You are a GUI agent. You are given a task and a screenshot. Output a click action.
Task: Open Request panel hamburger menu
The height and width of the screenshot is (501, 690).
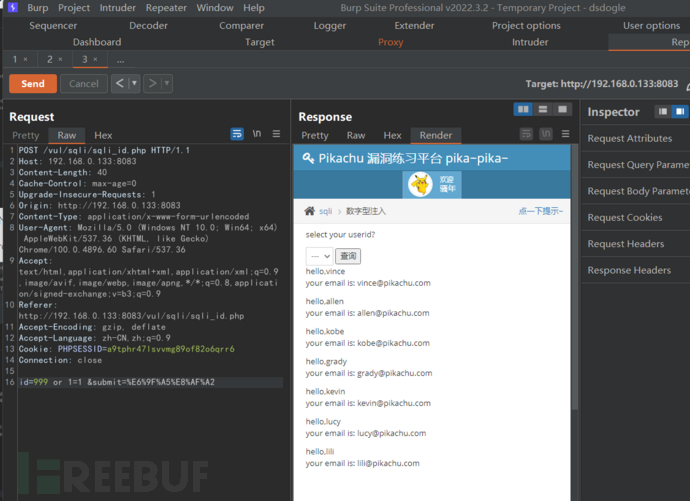click(x=276, y=134)
